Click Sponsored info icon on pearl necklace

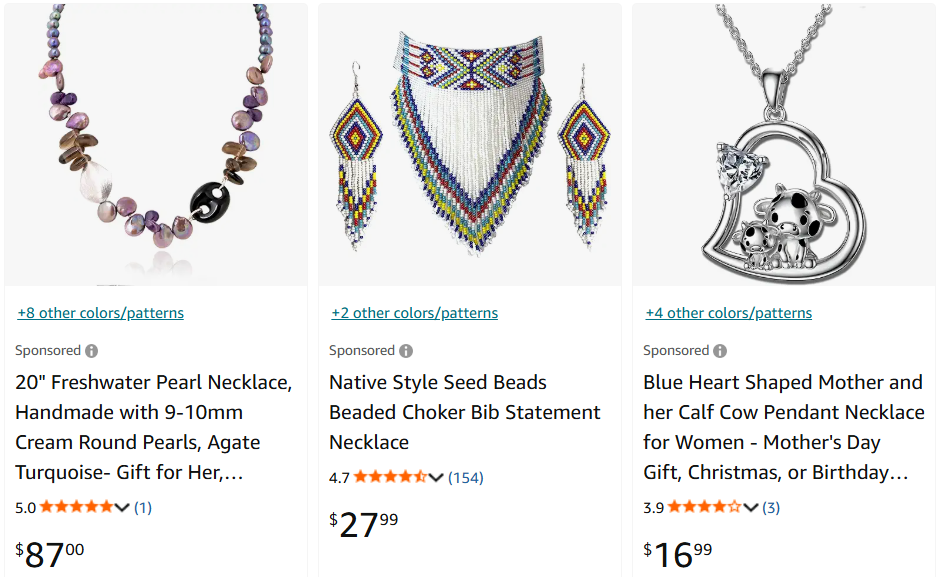(x=92, y=351)
